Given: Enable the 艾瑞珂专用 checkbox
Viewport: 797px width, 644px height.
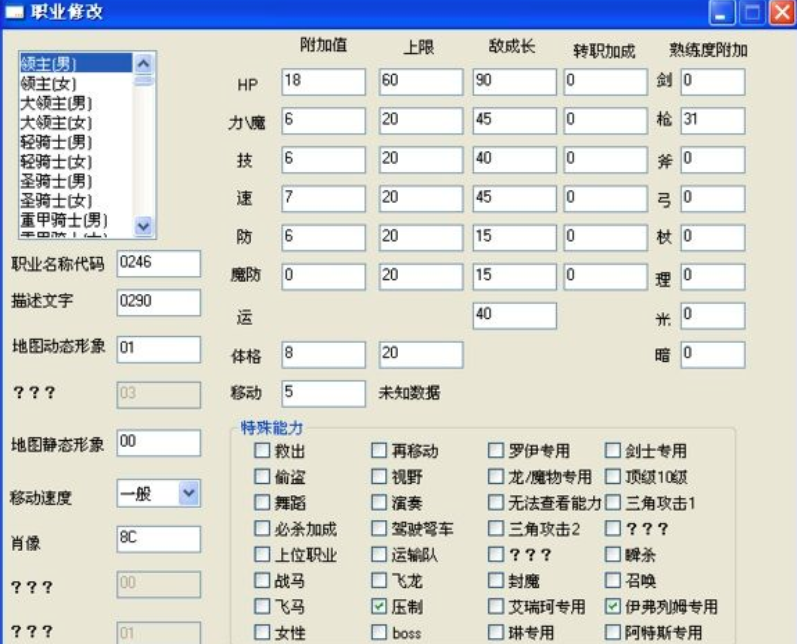Looking at the screenshot, I should [496, 606].
